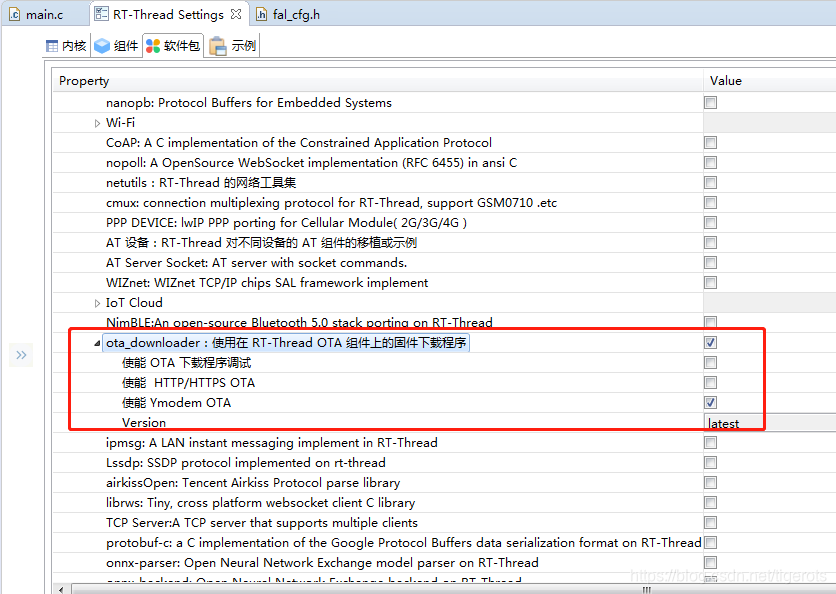
Task: Enable the CoAP package checkbox
Action: coord(710,142)
